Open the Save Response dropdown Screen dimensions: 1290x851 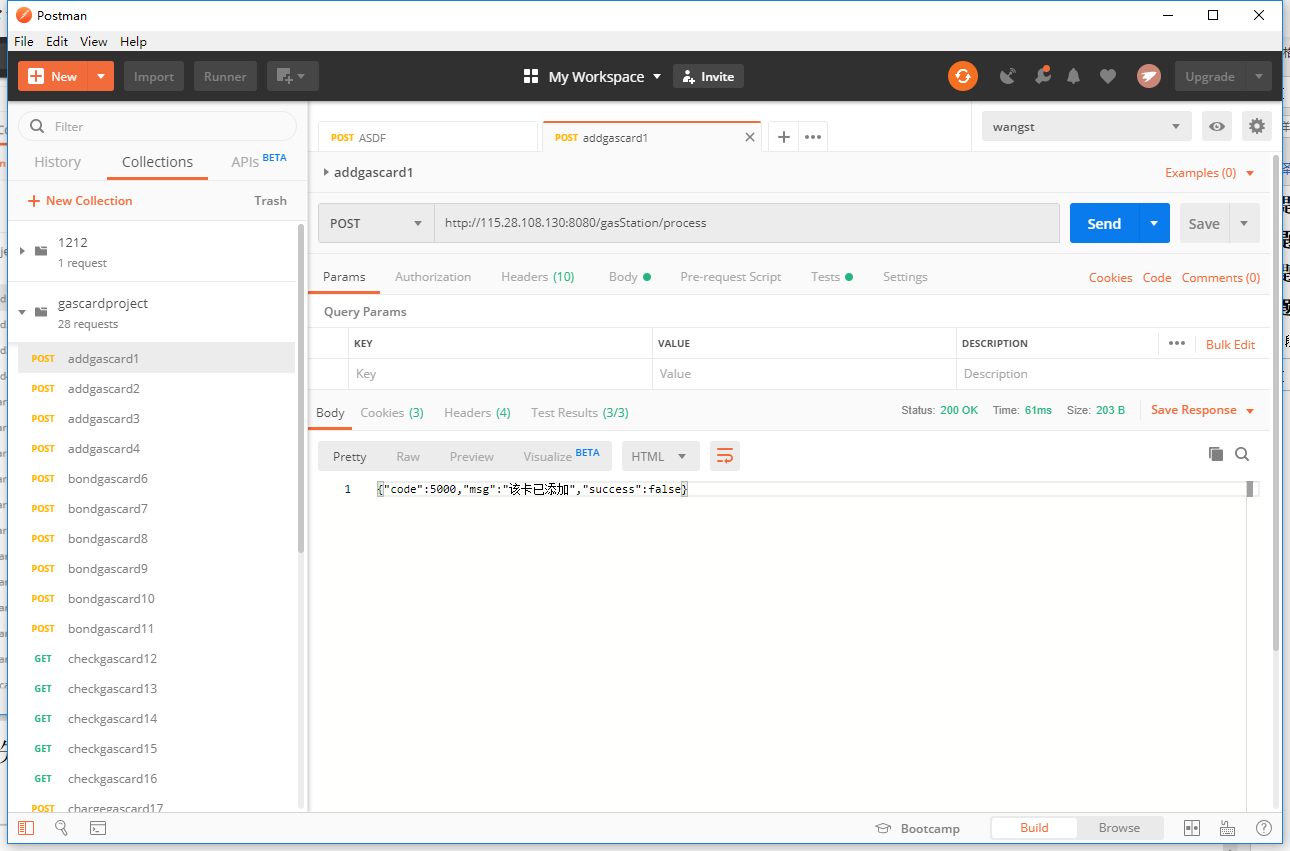point(1203,410)
